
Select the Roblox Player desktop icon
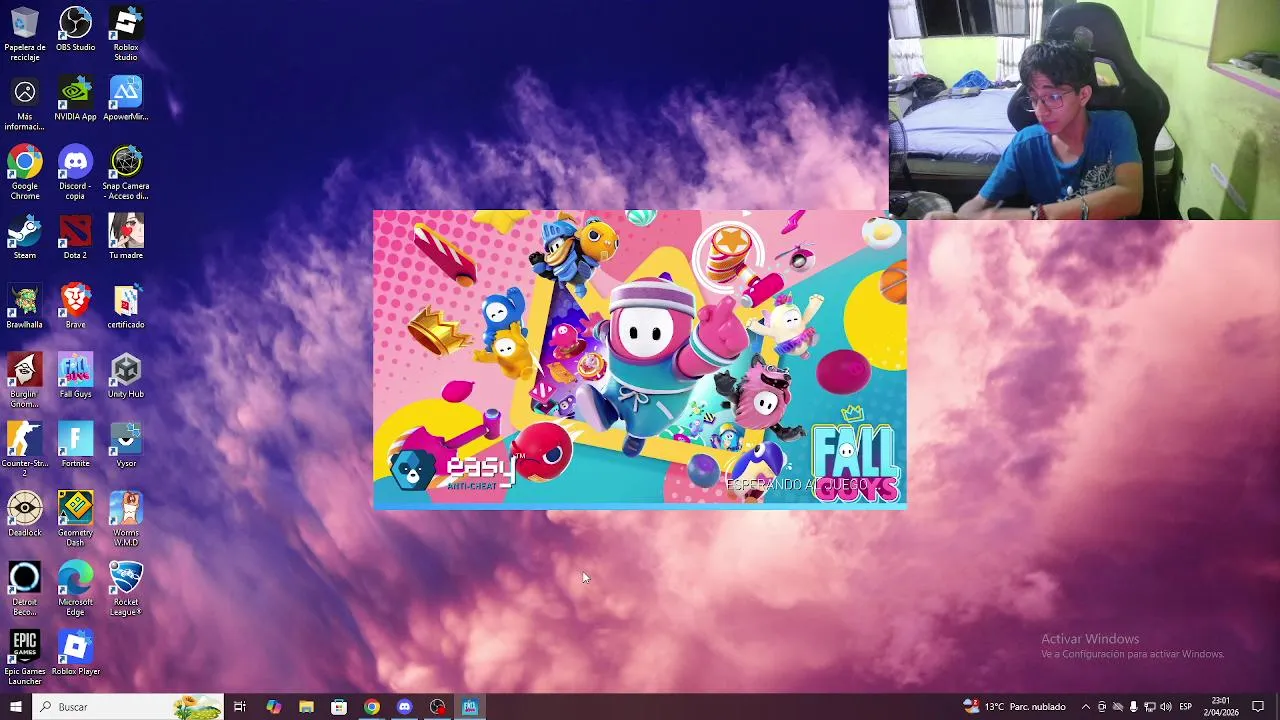tap(75, 653)
